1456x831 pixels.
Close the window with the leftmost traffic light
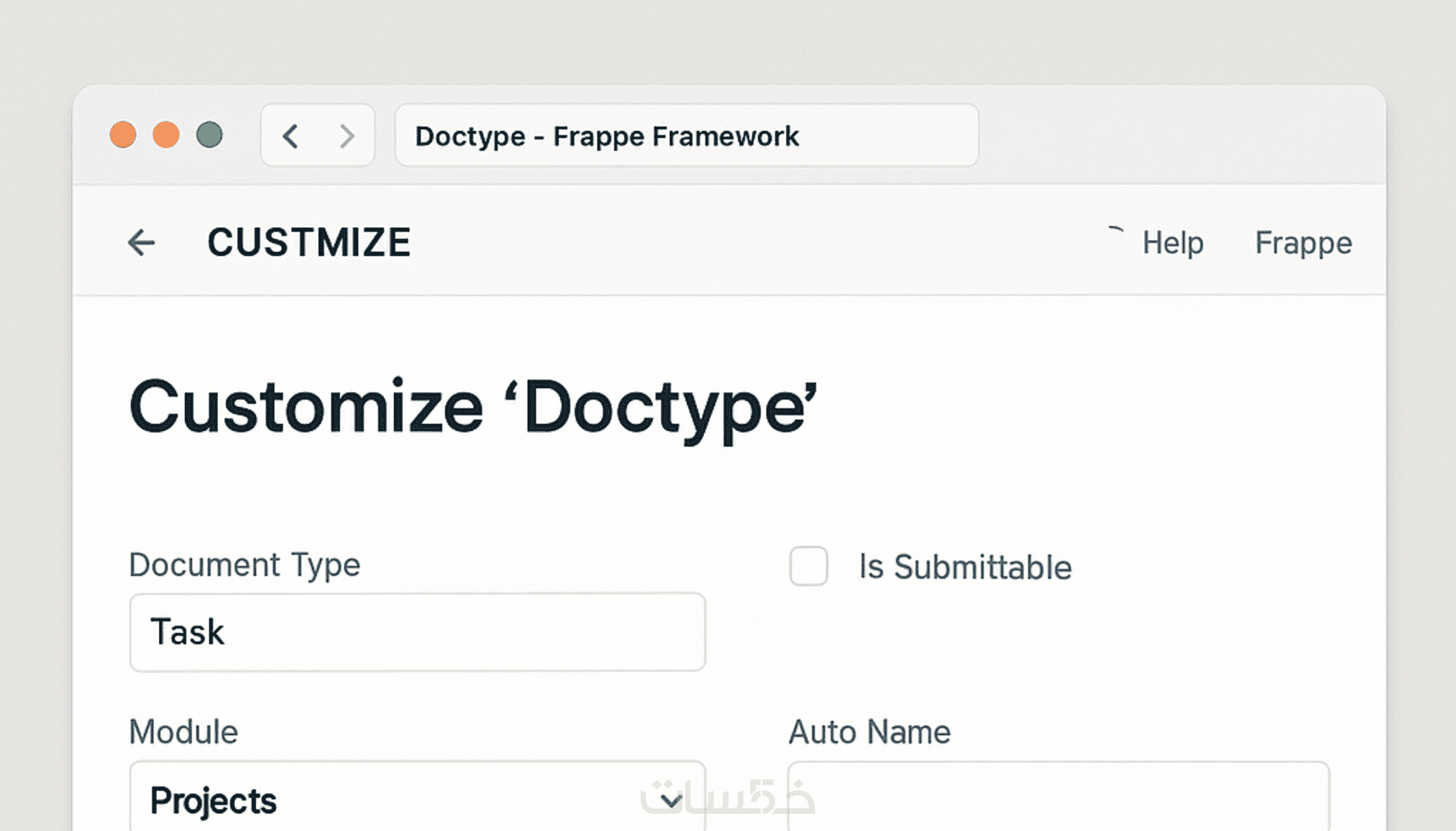coord(123,135)
